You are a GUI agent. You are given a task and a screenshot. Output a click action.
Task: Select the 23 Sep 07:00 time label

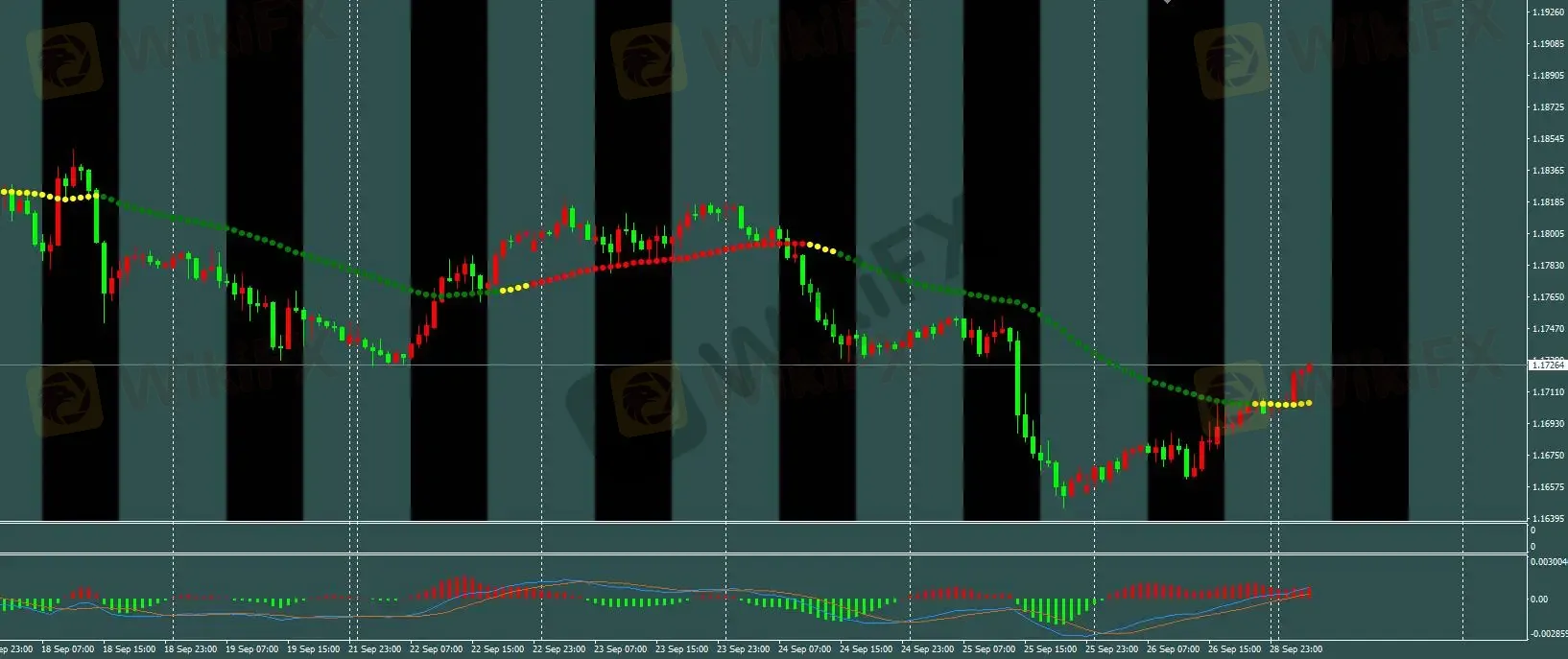pos(621,649)
